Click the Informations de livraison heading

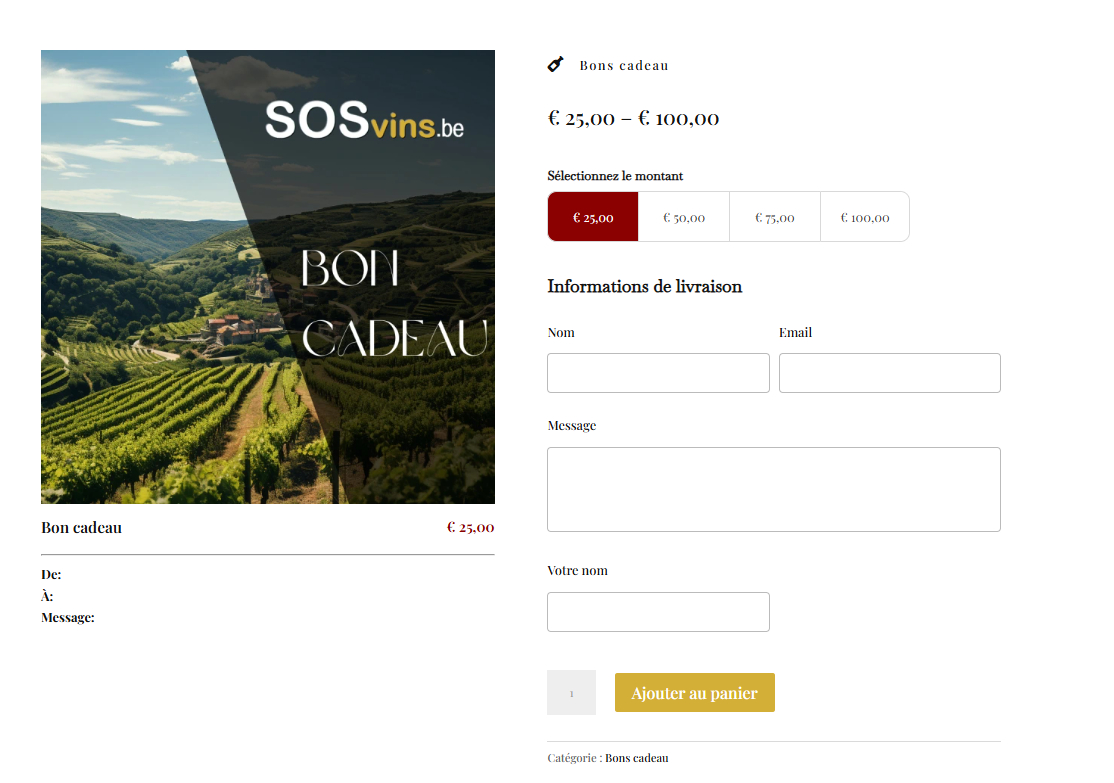pyautogui.click(x=645, y=287)
